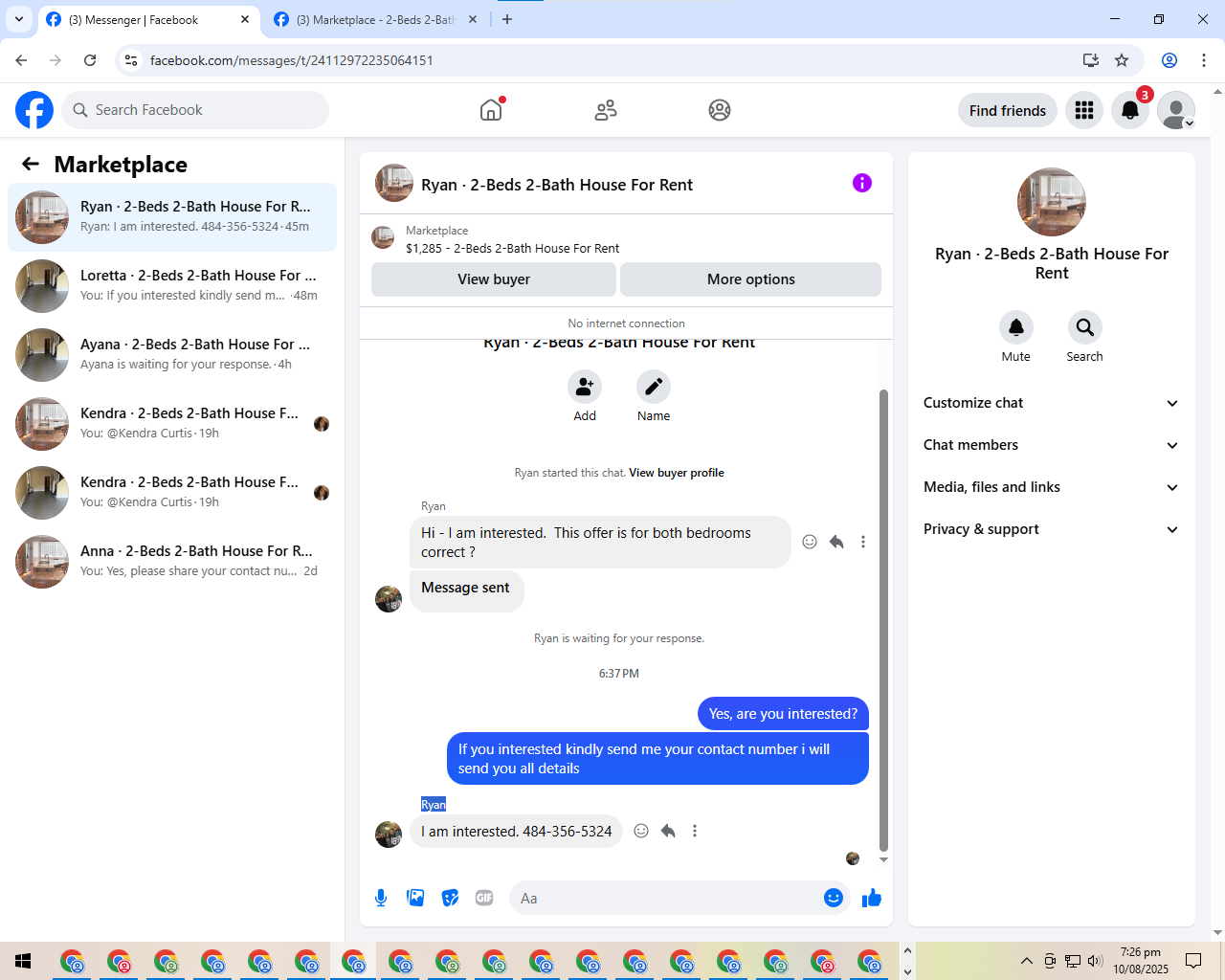Viewport: 1225px width, 980px height.
Task: Open more options for Ryan's first message
Action: [x=863, y=542]
